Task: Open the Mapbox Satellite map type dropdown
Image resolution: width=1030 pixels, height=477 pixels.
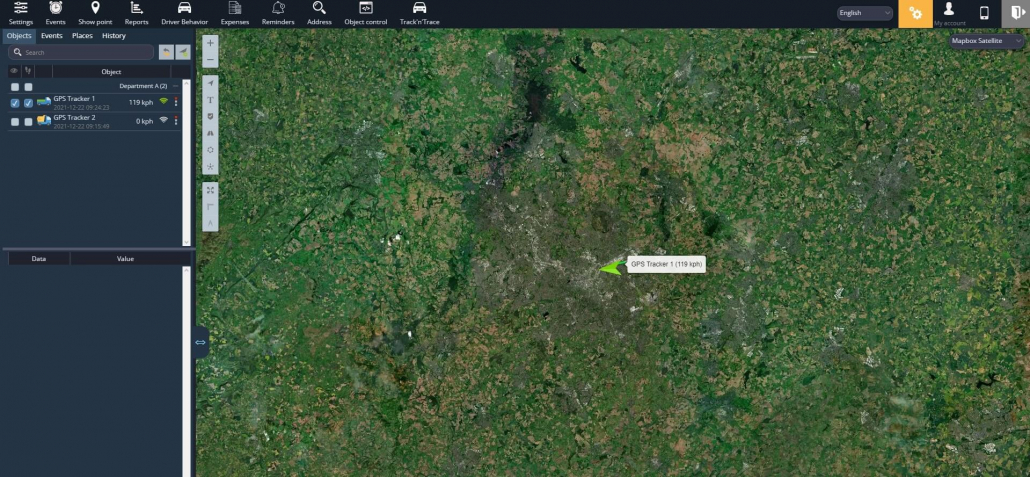Action: click(987, 41)
